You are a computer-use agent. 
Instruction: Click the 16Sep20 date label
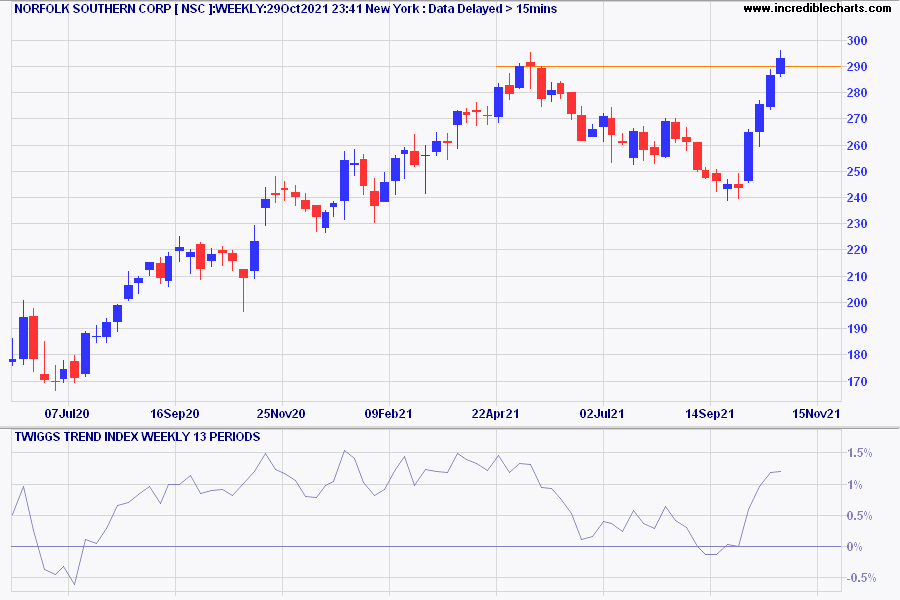point(174,413)
